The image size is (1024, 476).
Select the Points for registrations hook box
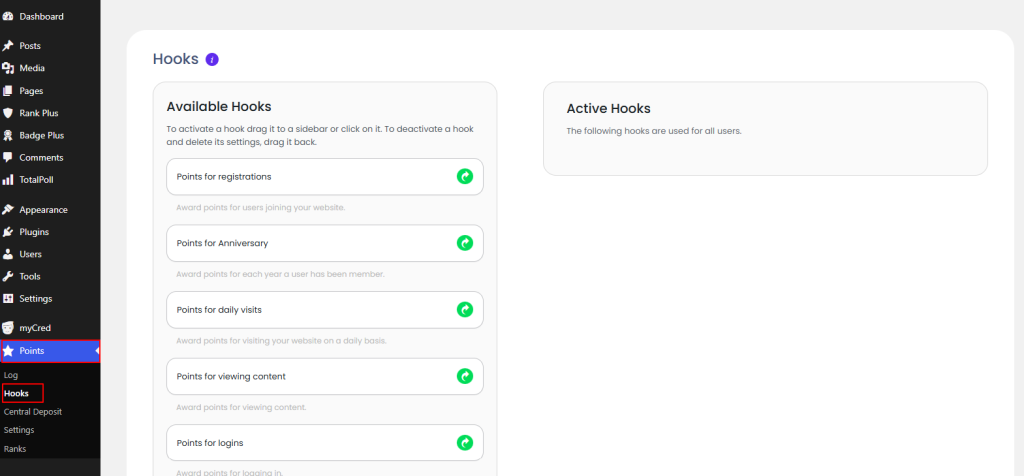click(300, 177)
